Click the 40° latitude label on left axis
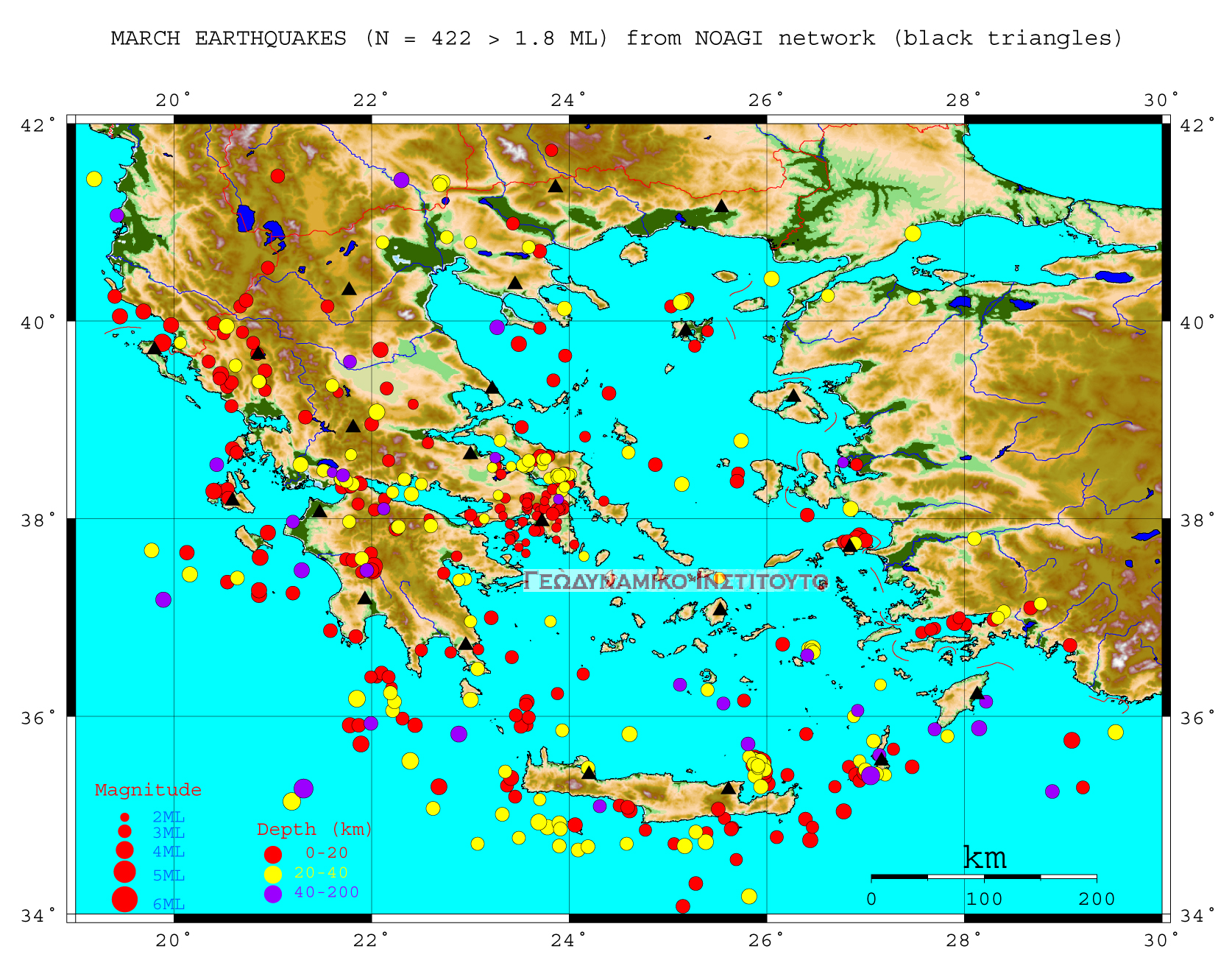This screenshot has width=1232, height=974. (x=37, y=323)
